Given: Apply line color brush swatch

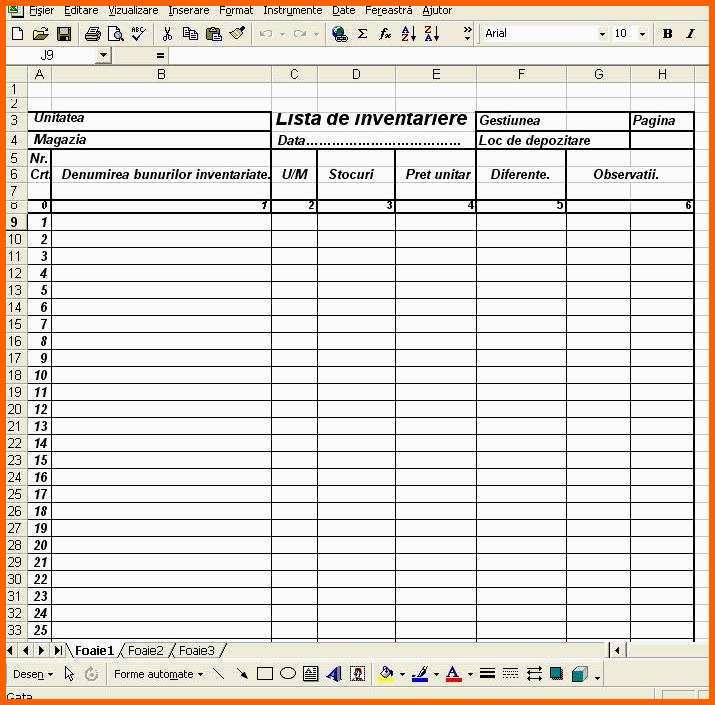Looking at the screenshot, I should (420, 674).
